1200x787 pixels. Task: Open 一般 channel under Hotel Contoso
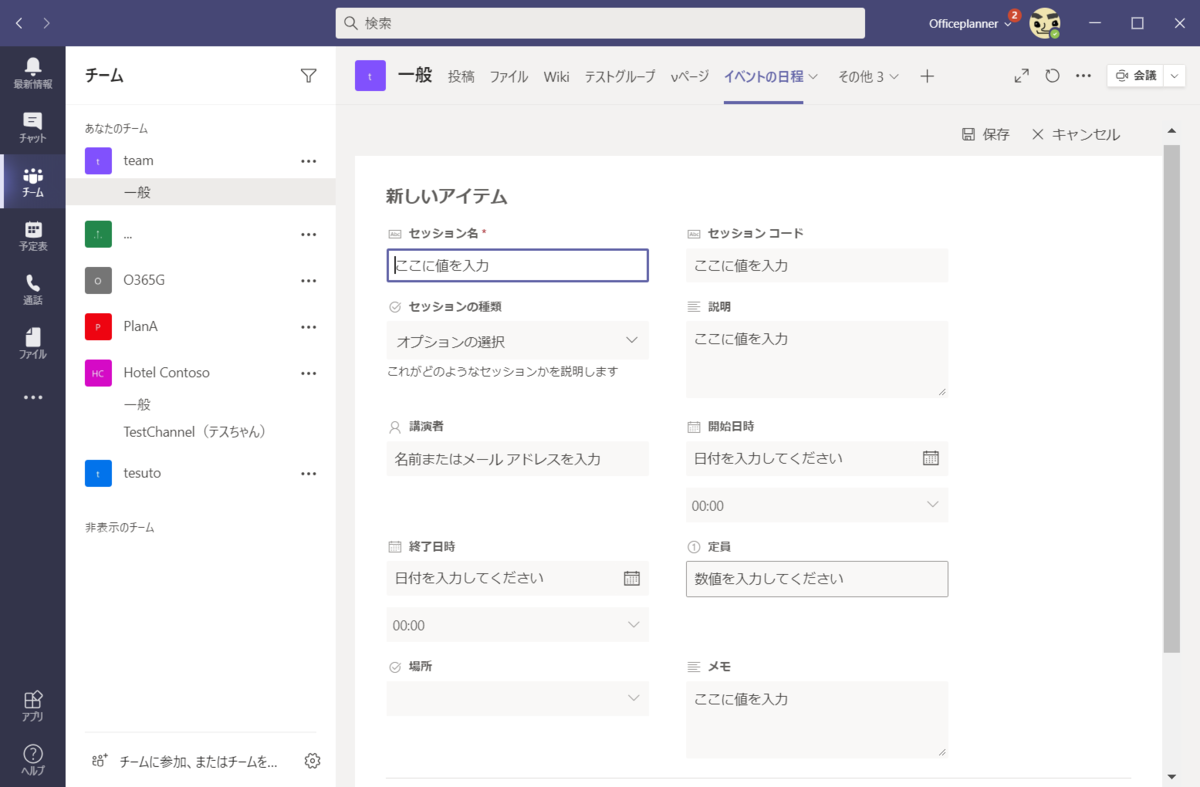(x=137, y=404)
